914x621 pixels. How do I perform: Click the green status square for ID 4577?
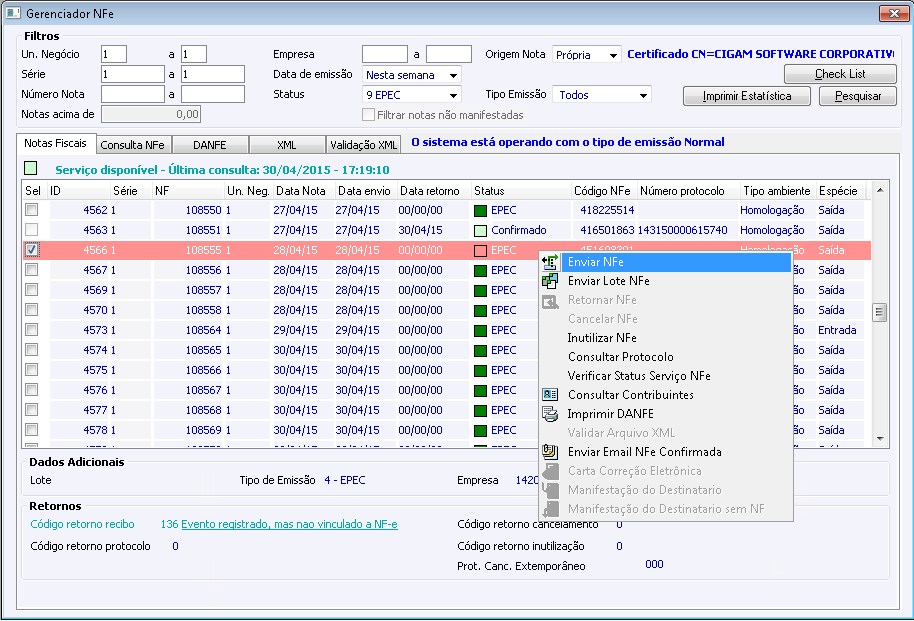(x=480, y=411)
